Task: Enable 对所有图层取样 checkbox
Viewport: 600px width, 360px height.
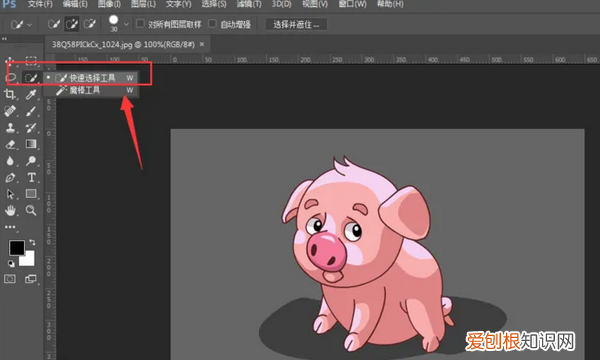Action: (140, 24)
